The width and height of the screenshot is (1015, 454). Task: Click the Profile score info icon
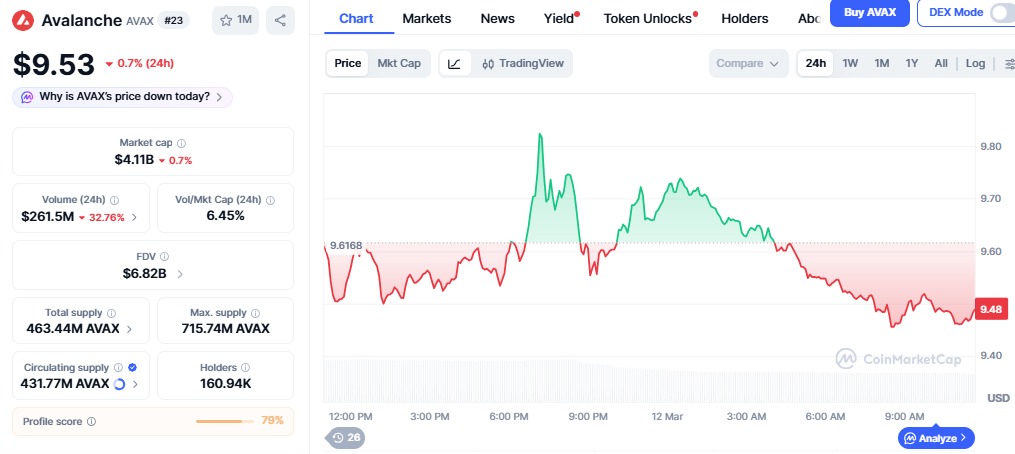tap(92, 422)
